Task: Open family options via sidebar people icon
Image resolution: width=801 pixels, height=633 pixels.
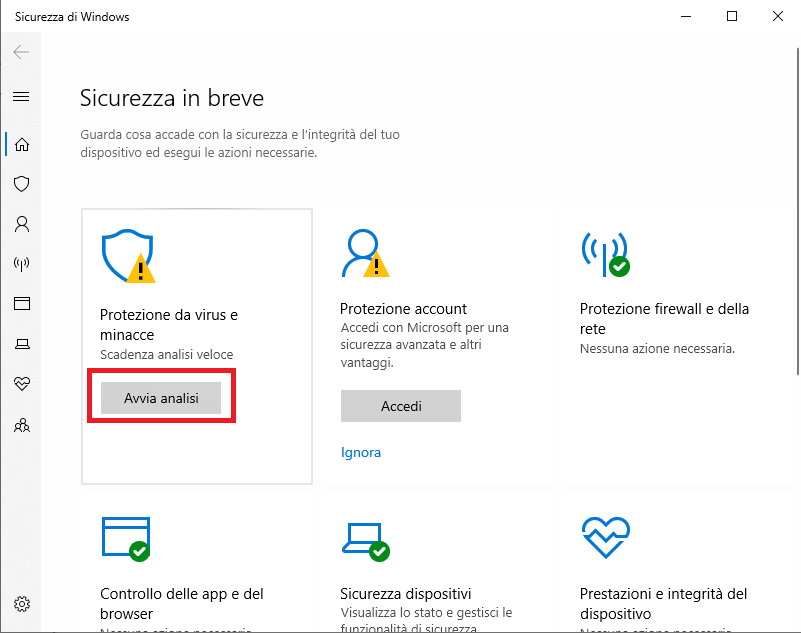Action: [21, 425]
